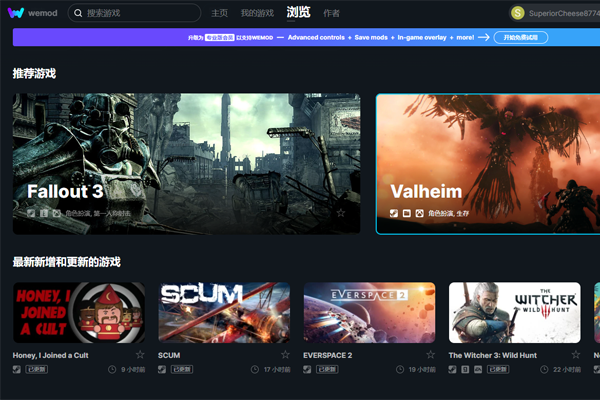Go to the 作者 (Creators) tab
Screen dimensions: 600x400
[331, 14]
